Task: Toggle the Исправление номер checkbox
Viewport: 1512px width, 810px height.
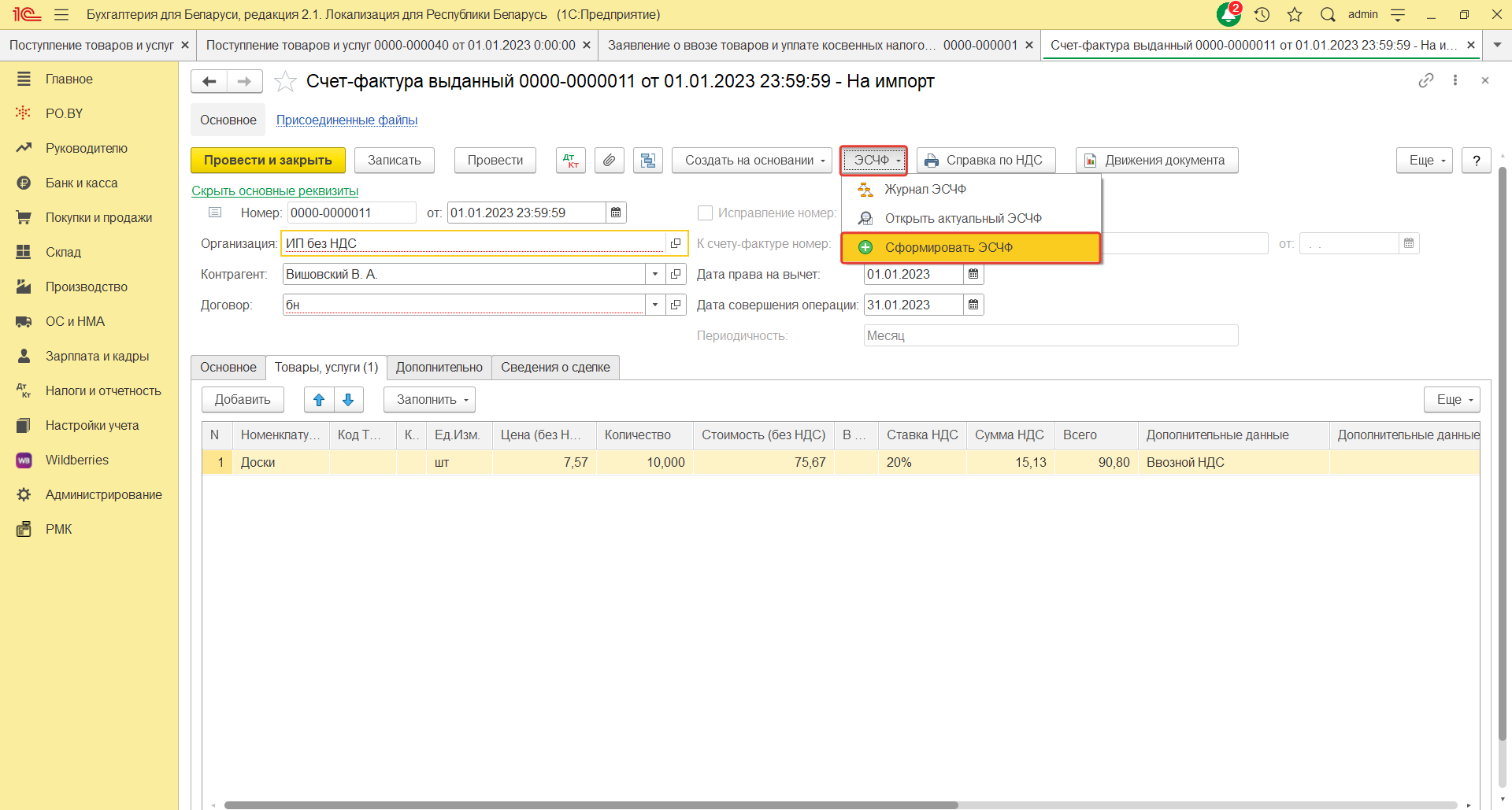Action: tap(705, 213)
